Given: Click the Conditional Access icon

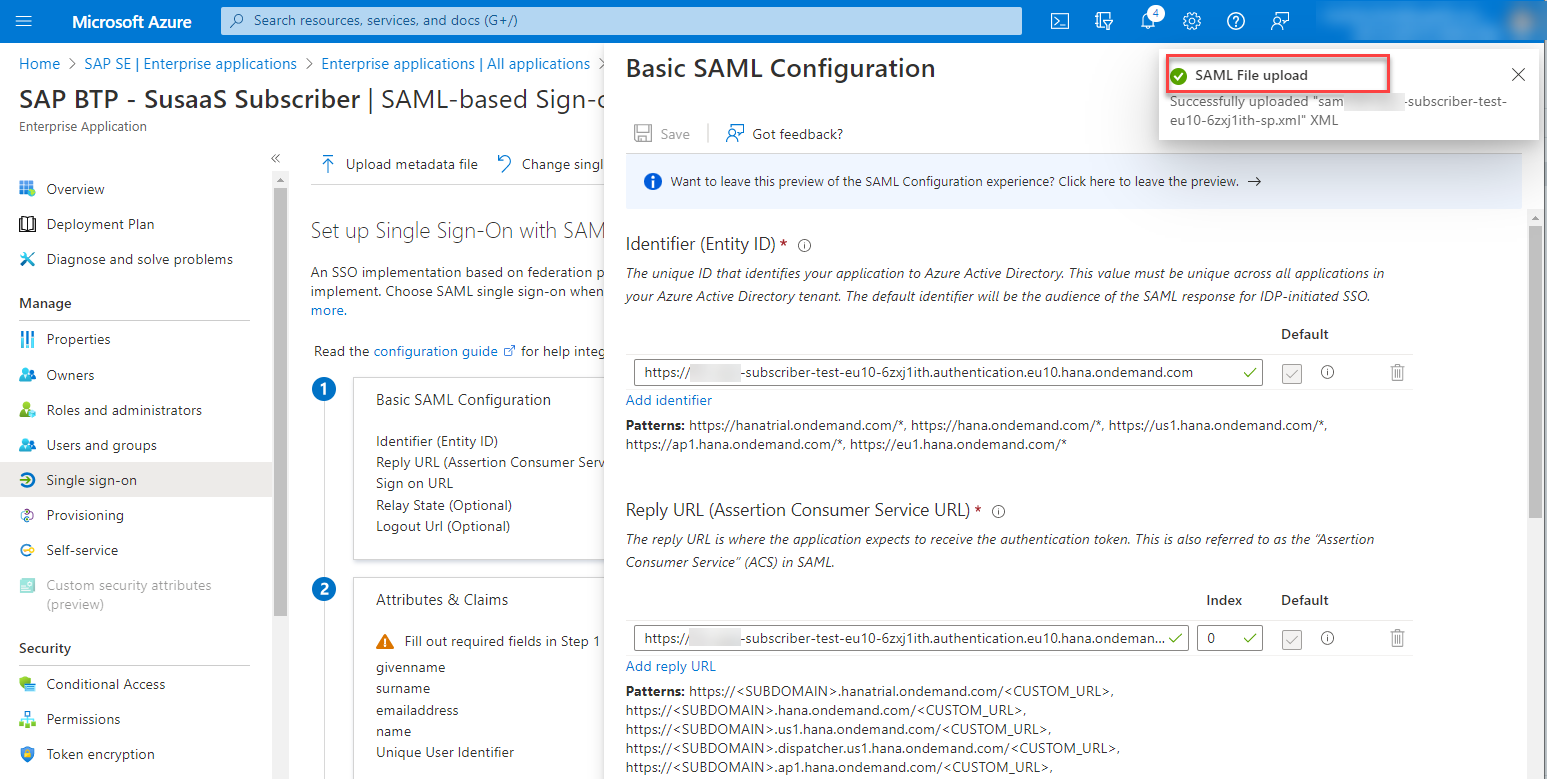Looking at the screenshot, I should [27, 684].
